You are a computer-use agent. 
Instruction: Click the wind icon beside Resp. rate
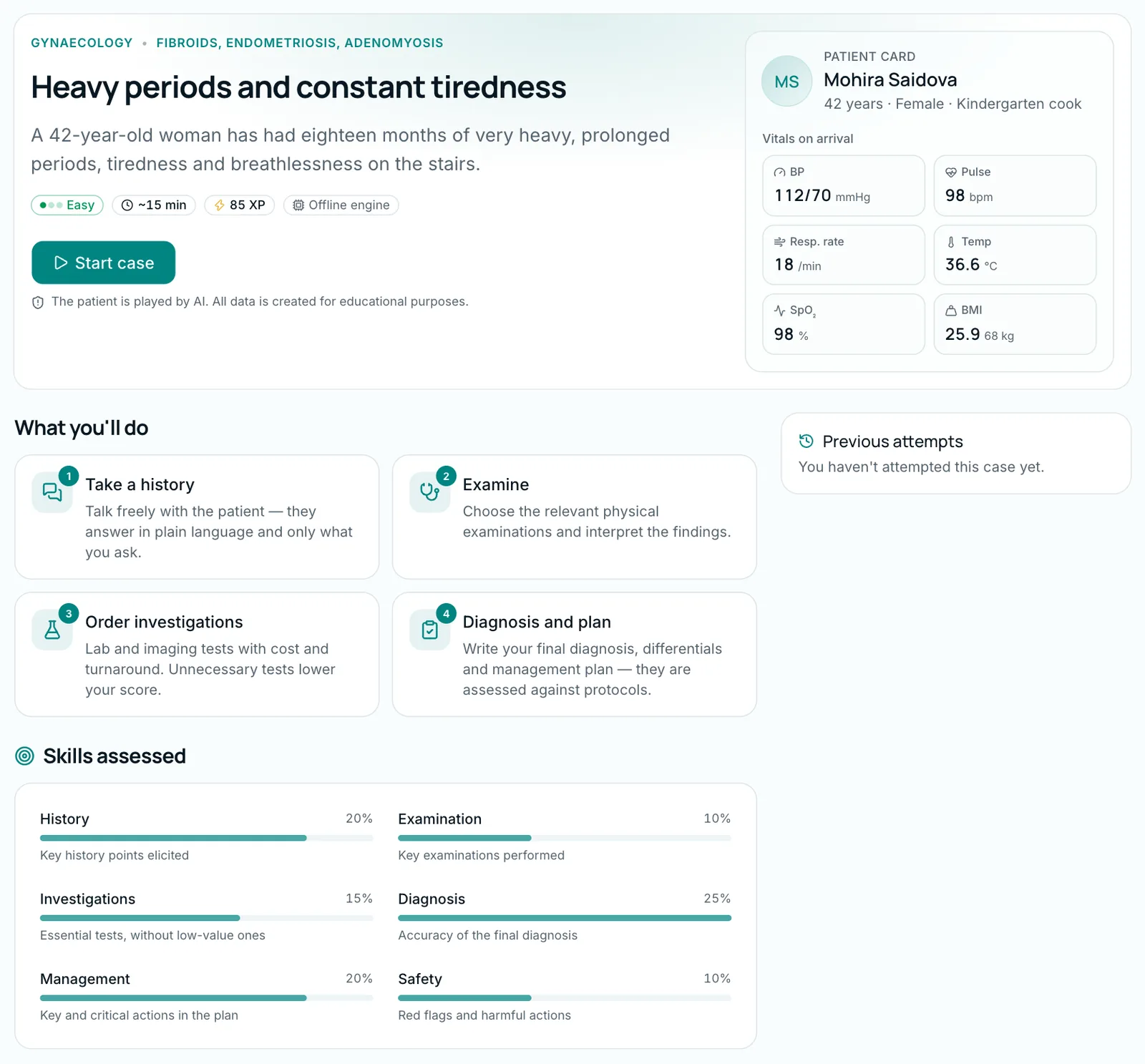(x=780, y=242)
